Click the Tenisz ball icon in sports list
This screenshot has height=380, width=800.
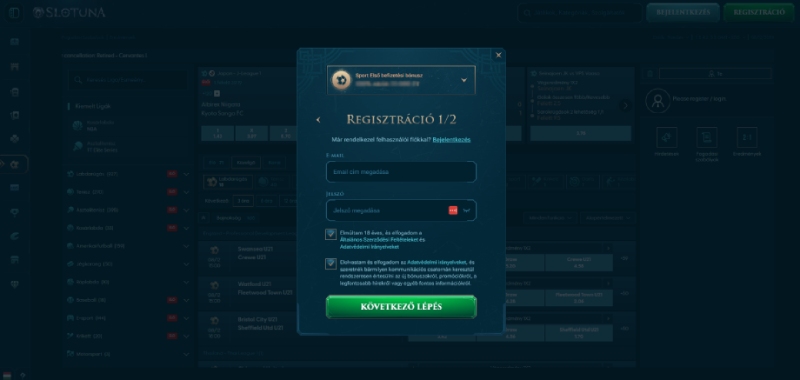[70, 192]
